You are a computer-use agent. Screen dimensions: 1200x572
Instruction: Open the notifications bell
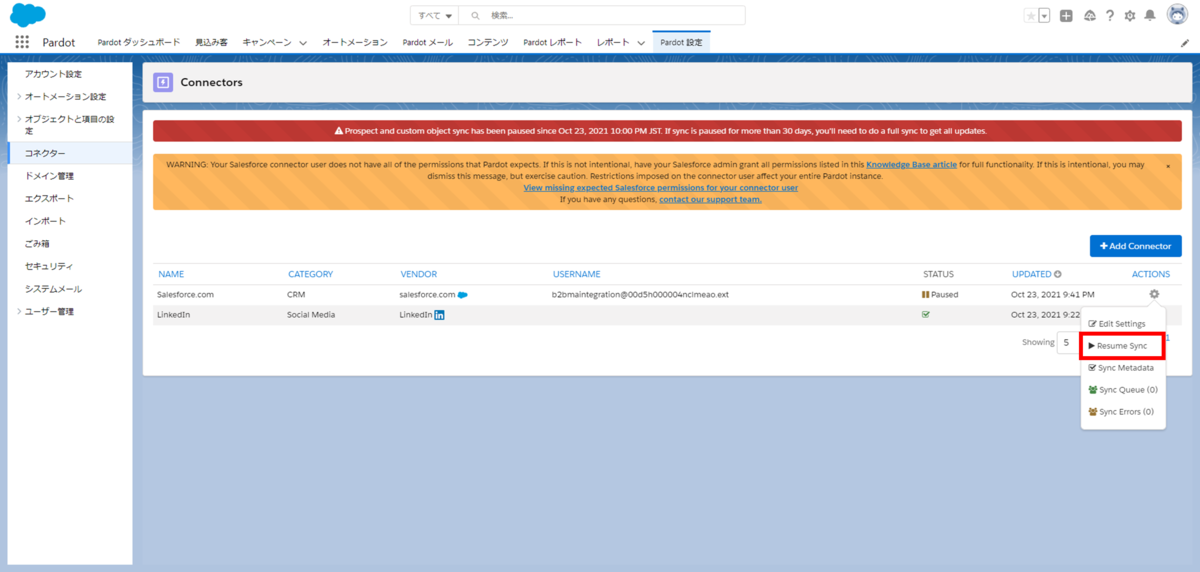[x=1150, y=15]
